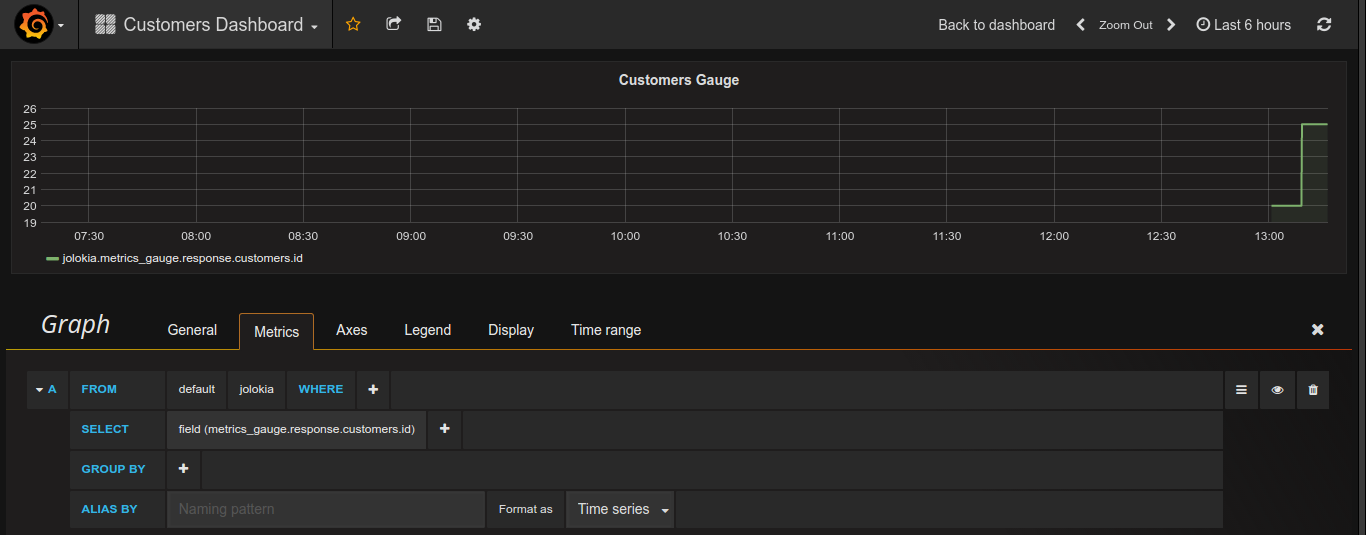Click the 13:00 time axis label
Image resolution: width=1366 pixels, height=535 pixels.
click(1269, 236)
